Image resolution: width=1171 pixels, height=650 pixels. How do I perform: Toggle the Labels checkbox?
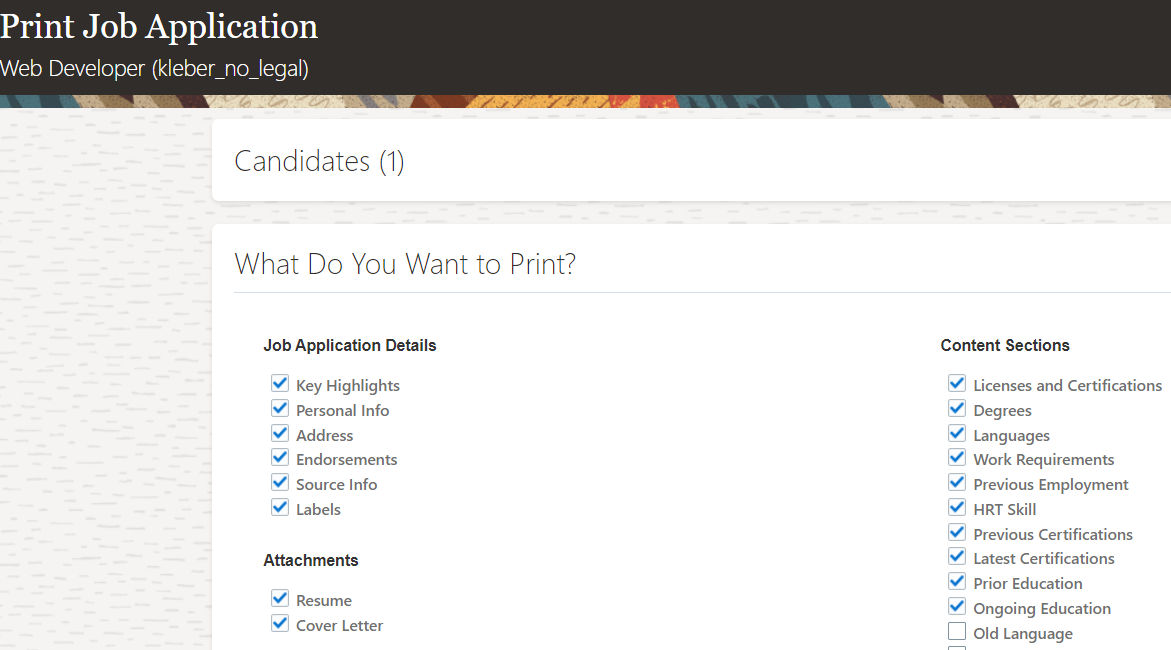(x=280, y=507)
